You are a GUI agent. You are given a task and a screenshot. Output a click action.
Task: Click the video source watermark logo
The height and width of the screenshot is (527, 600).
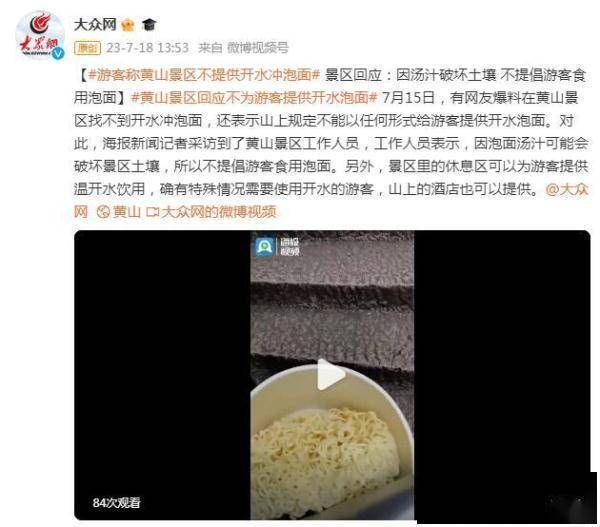pyautogui.click(x=277, y=246)
